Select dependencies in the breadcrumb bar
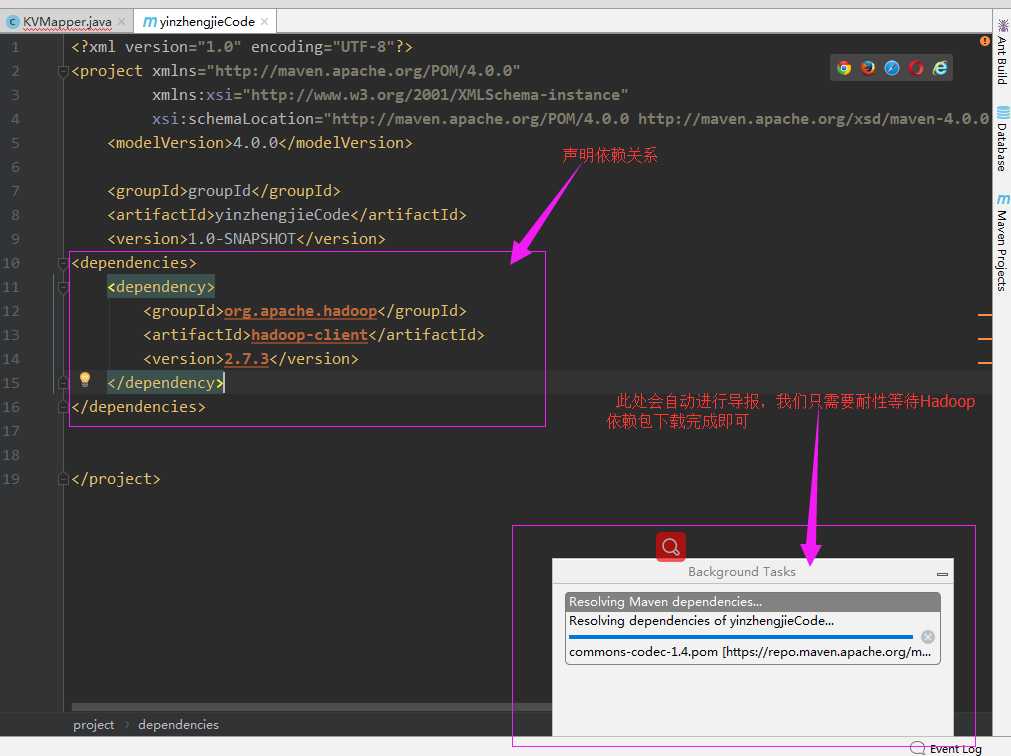The image size is (1011, 756). (179, 724)
